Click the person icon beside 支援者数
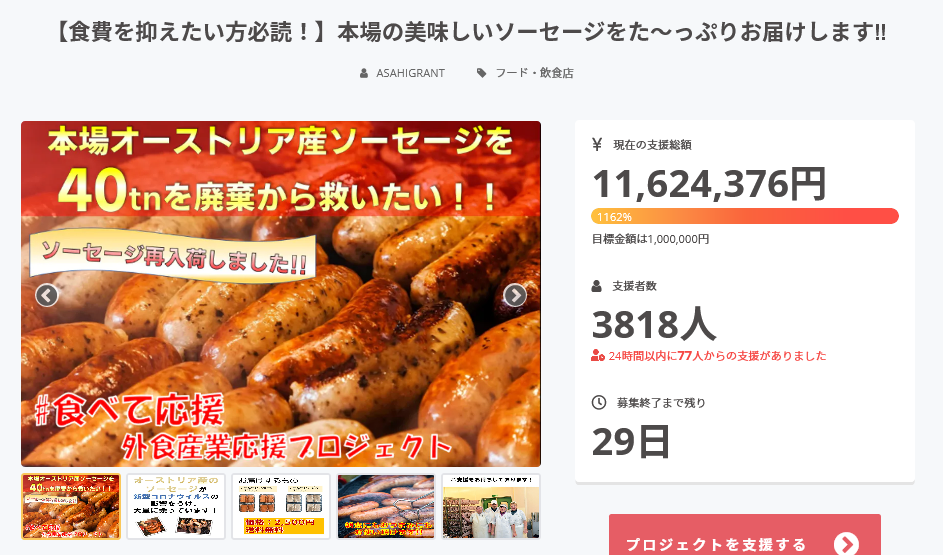 tap(597, 286)
